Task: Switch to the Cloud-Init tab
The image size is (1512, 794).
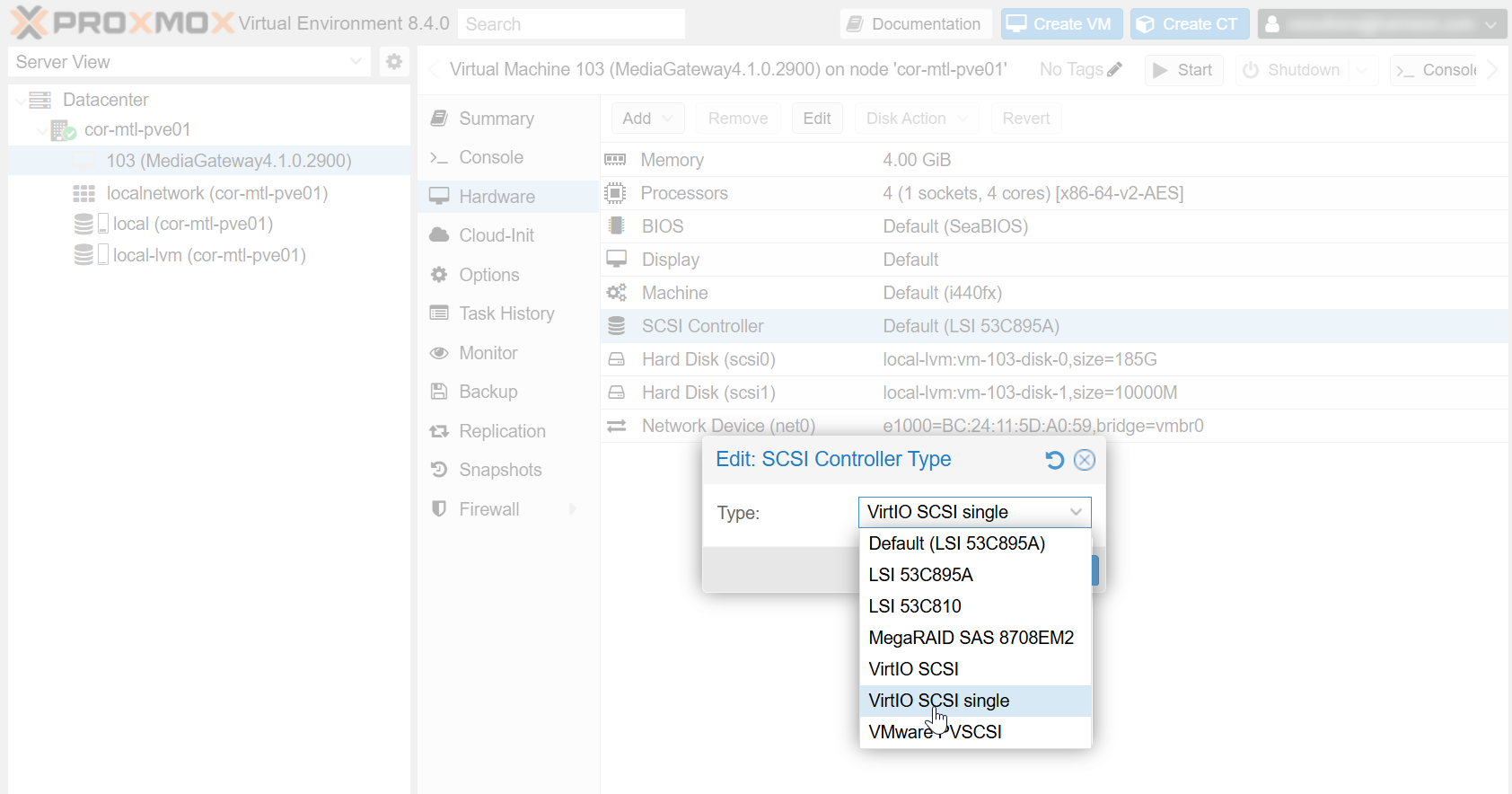Action: 497,235
